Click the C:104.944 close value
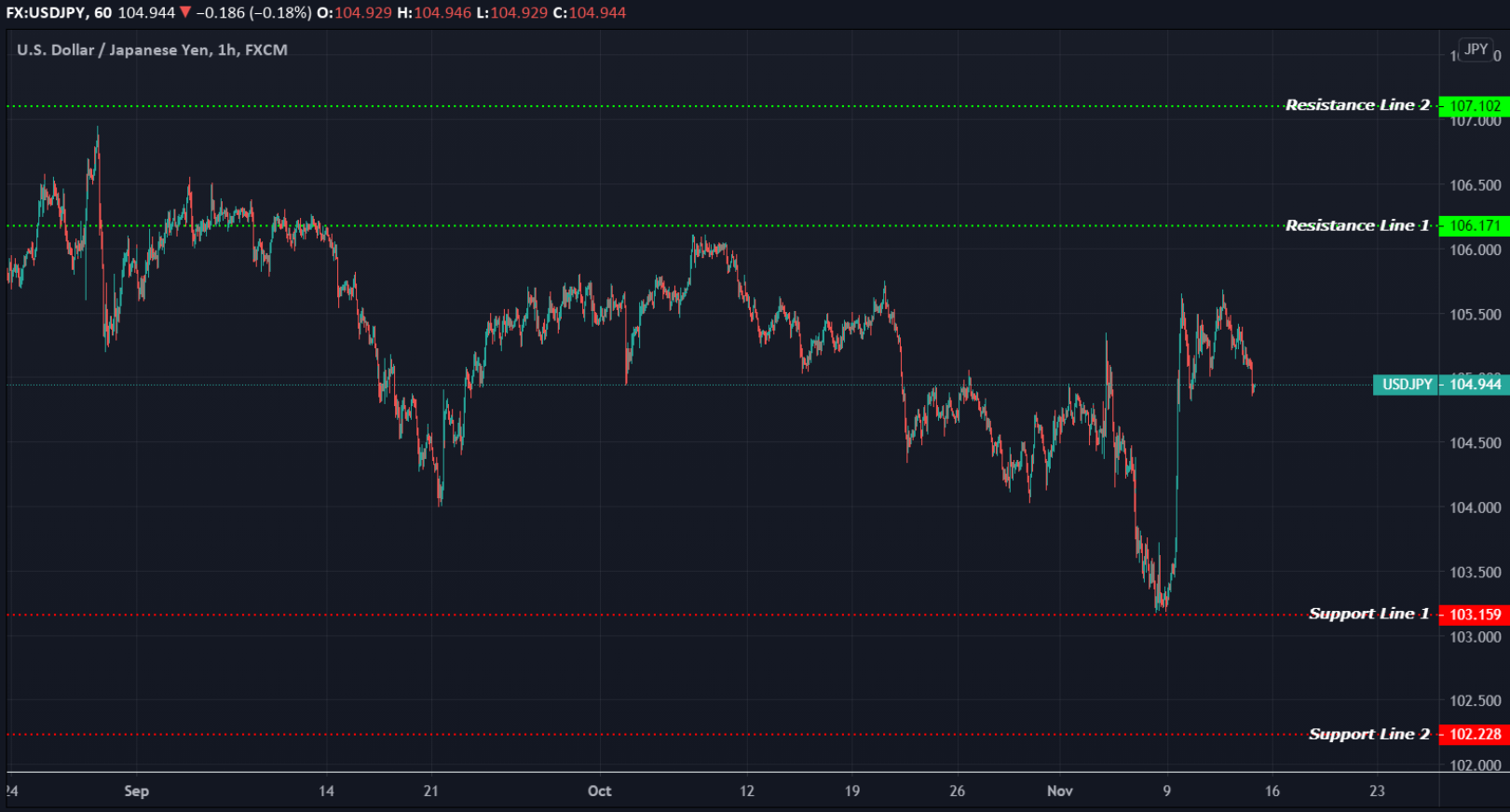 (590, 13)
